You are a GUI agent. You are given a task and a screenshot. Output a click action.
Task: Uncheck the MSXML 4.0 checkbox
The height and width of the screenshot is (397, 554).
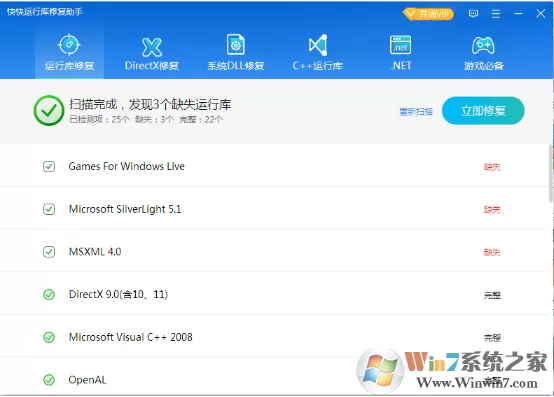click(x=49, y=252)
